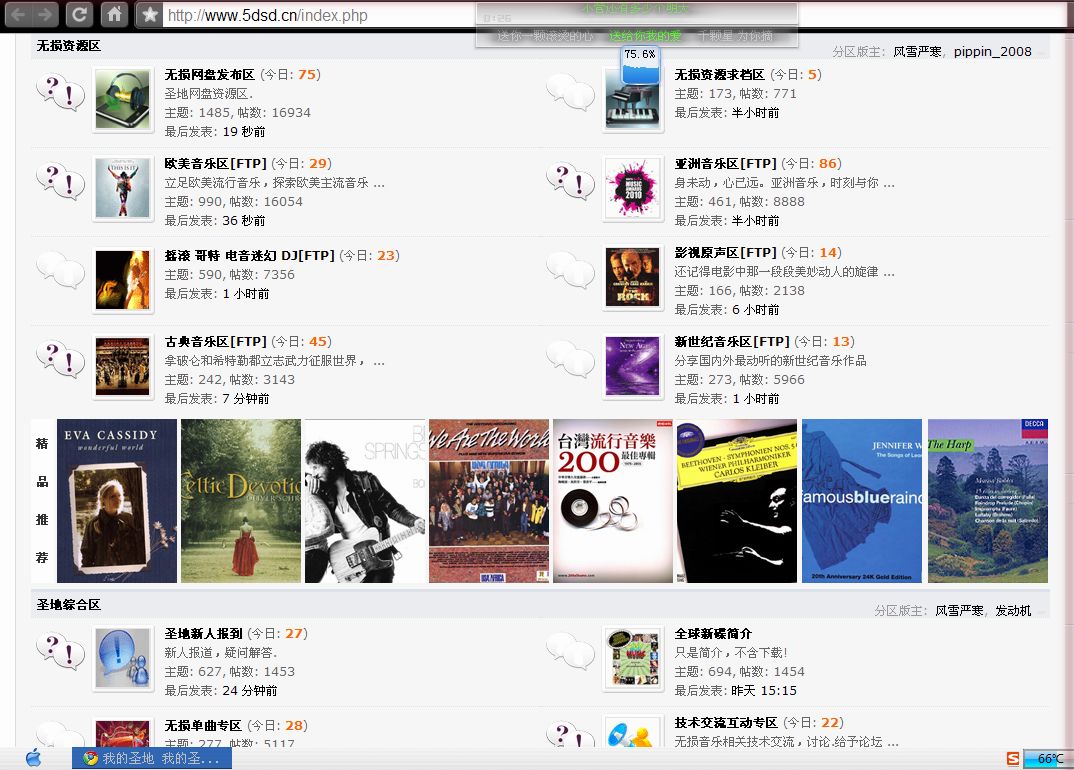Click new-posts bubble beside 圣地新人报到

(60, 651)
